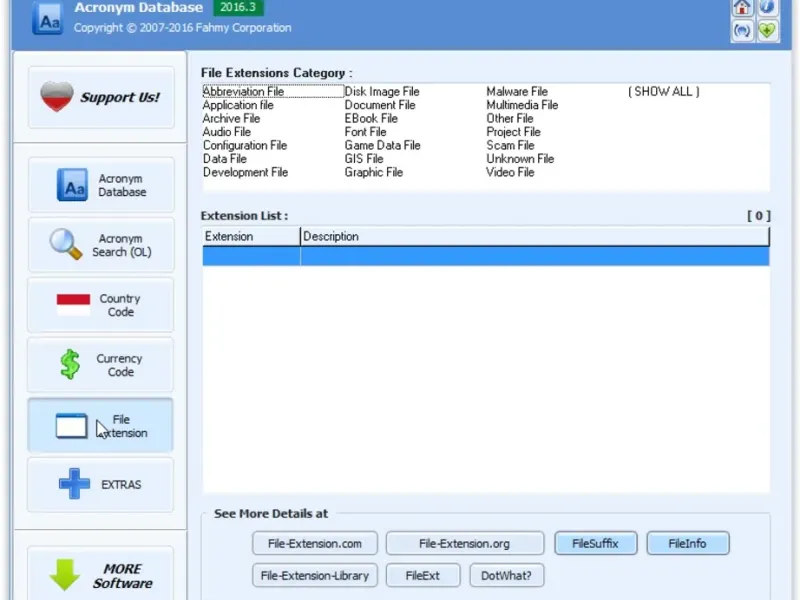The height and width of the screenshot is (600, 800).
Task: Select Audio File category
Action: click(x=227, y=132)
